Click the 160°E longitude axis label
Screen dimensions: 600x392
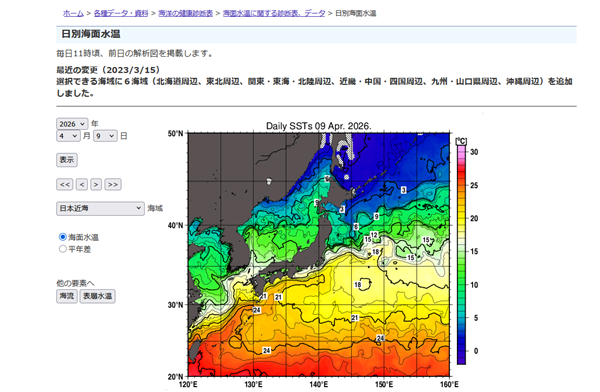coord(449,384)
